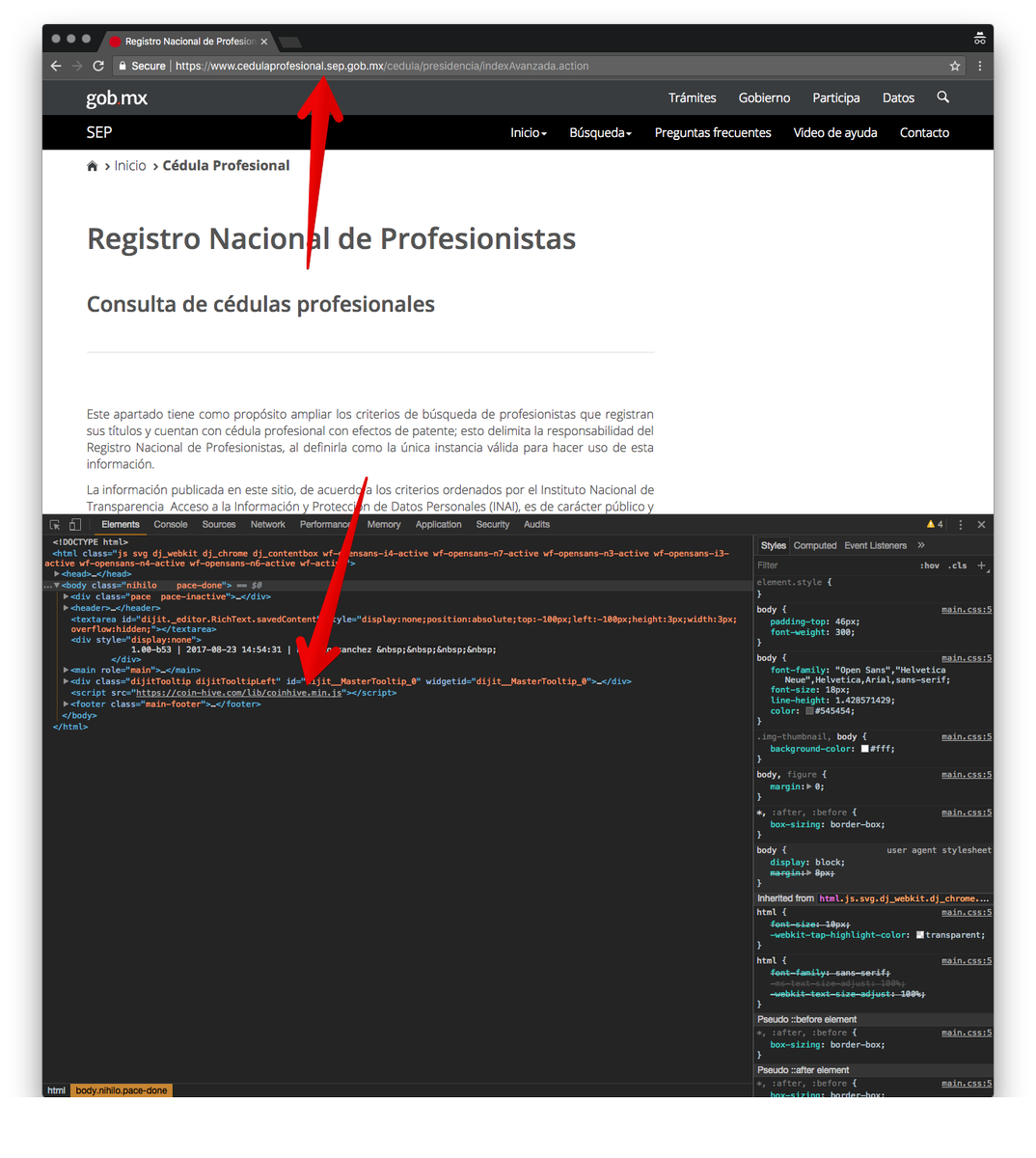Expand the main role=main node

coord(66,670)
